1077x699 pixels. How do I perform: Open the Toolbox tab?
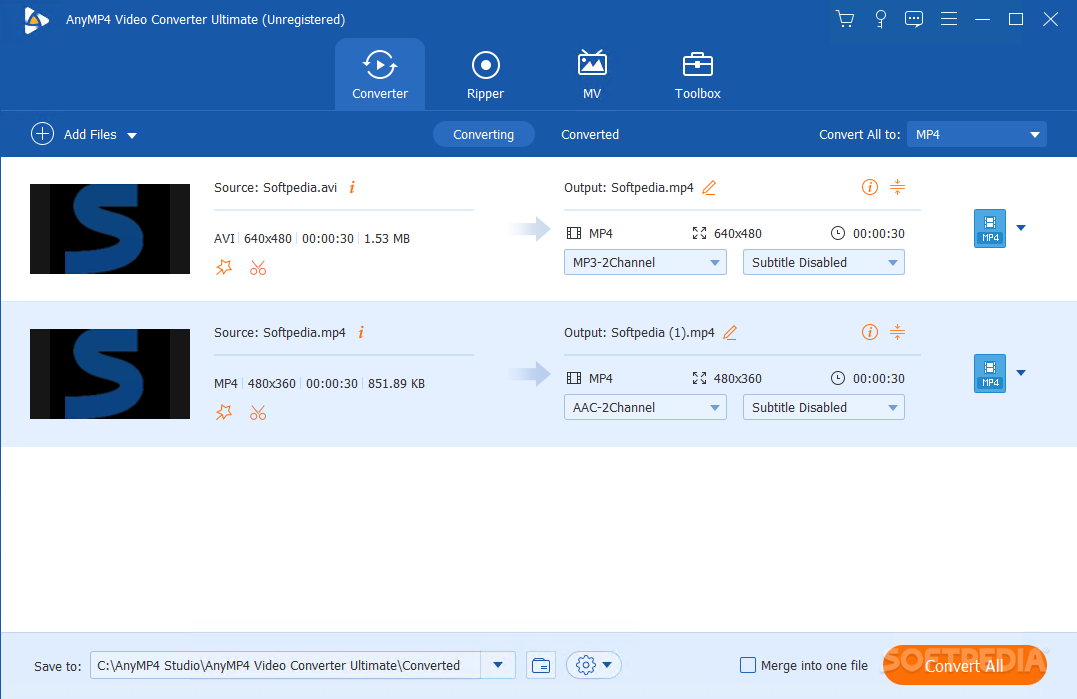coord(697,75)
